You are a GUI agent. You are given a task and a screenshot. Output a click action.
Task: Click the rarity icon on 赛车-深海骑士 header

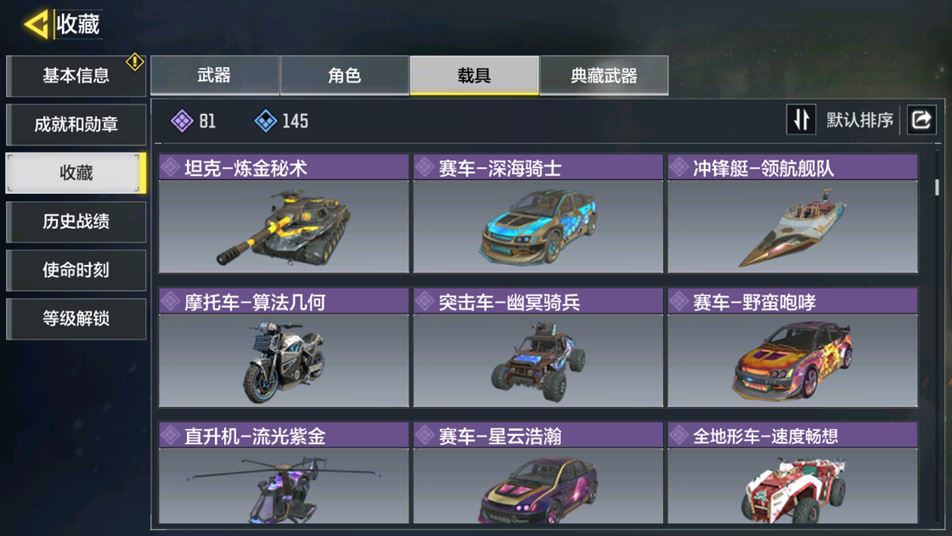click(x=424, y=168)
